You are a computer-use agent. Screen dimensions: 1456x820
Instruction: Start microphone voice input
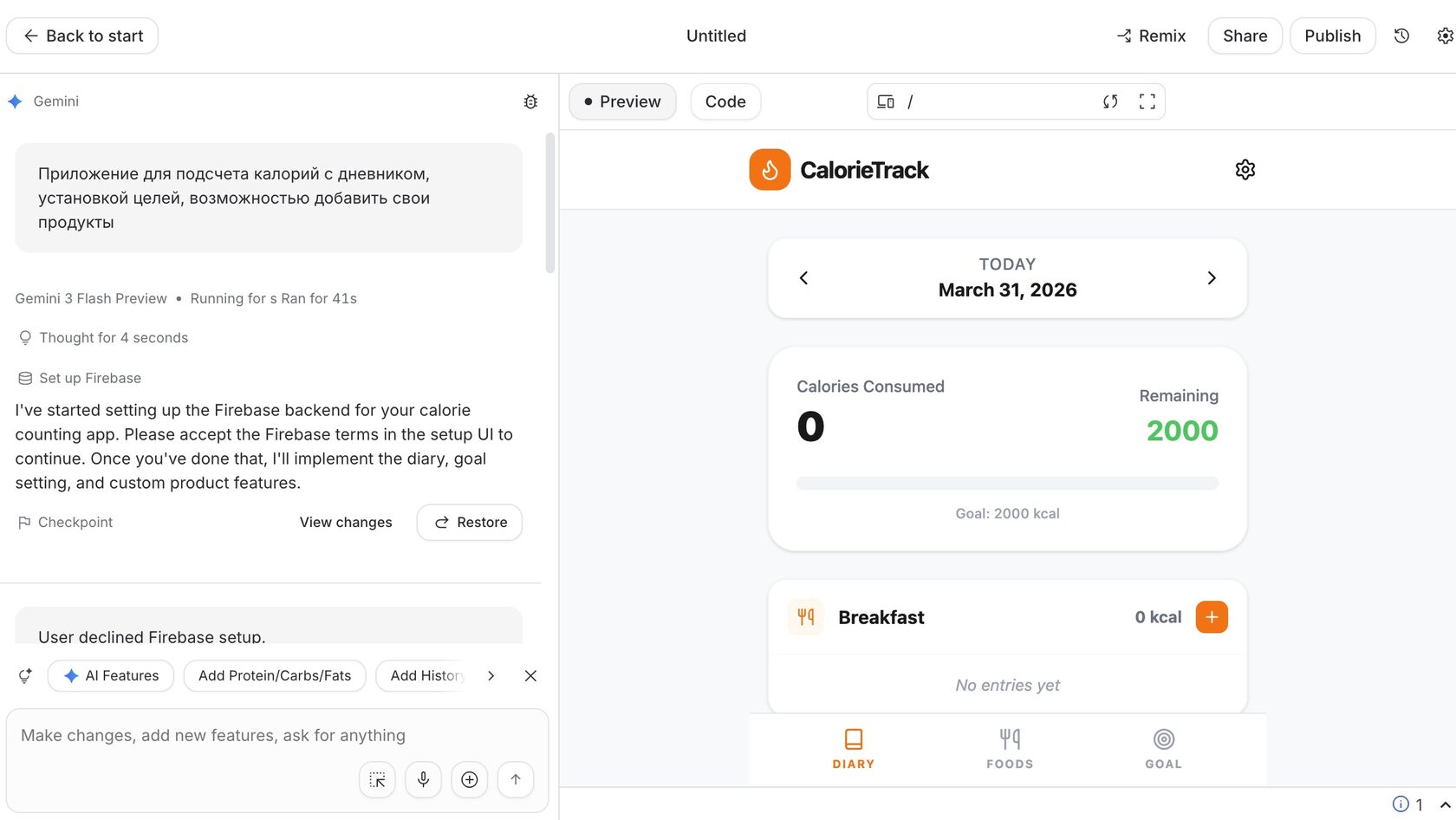(x=423, y=779)
